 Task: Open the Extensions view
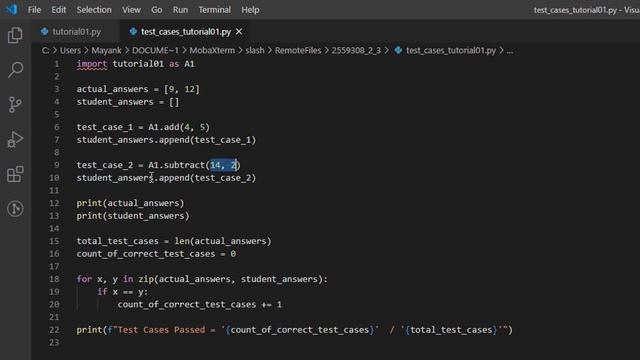click(x=15, y=174)
